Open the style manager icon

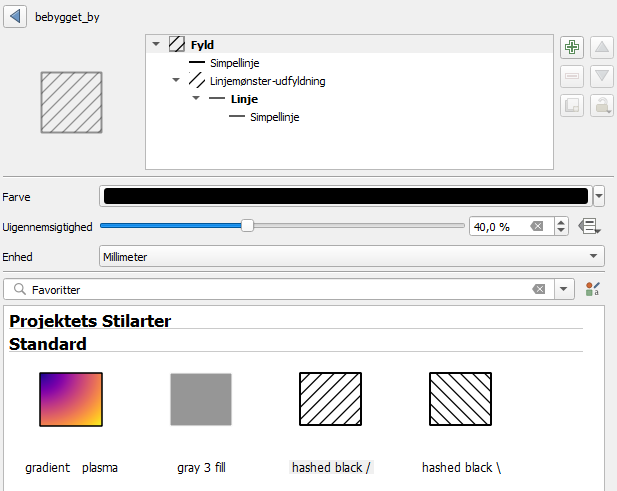pos(592,289)
